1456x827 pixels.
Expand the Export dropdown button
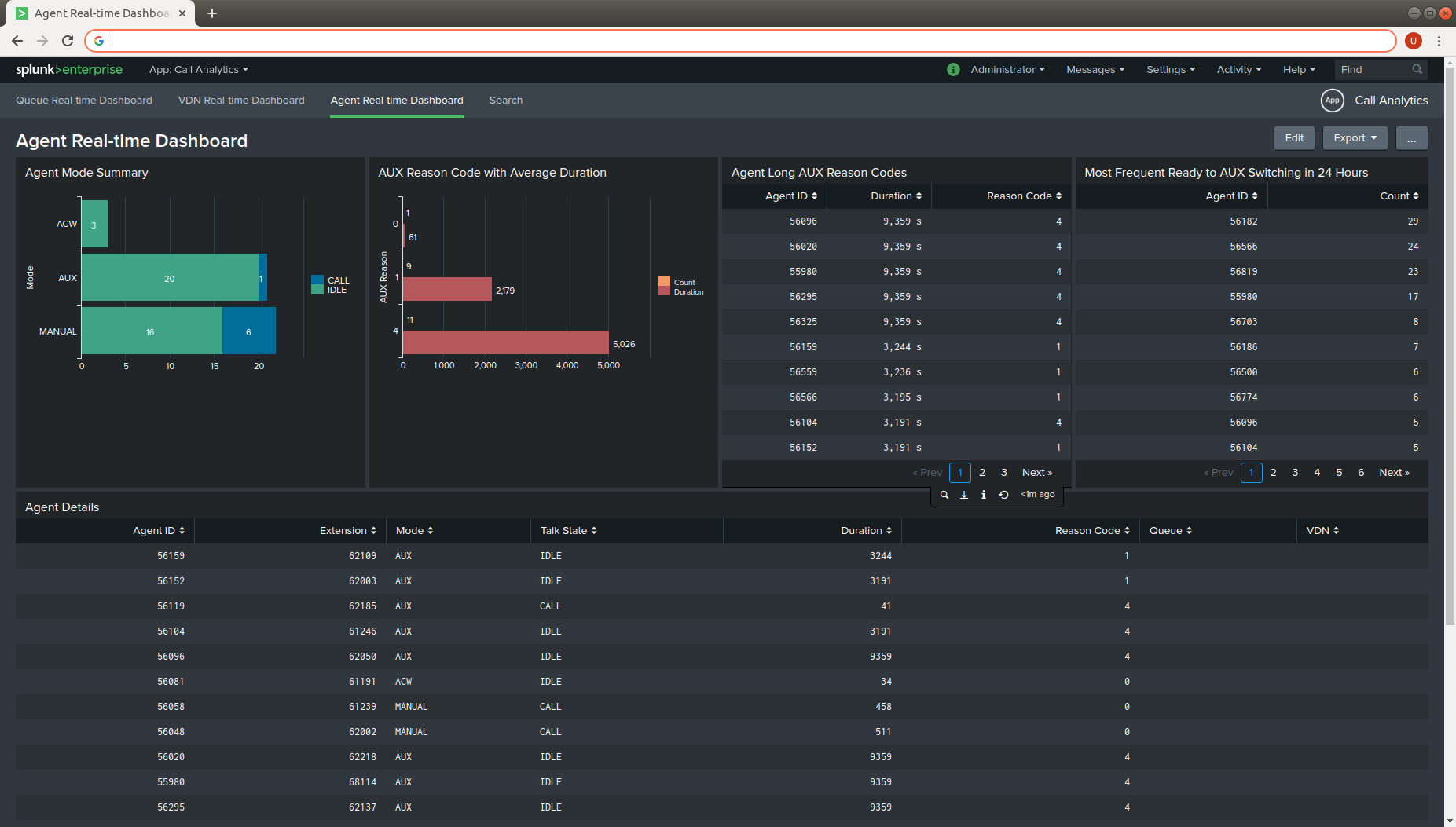pos(1355,138)
